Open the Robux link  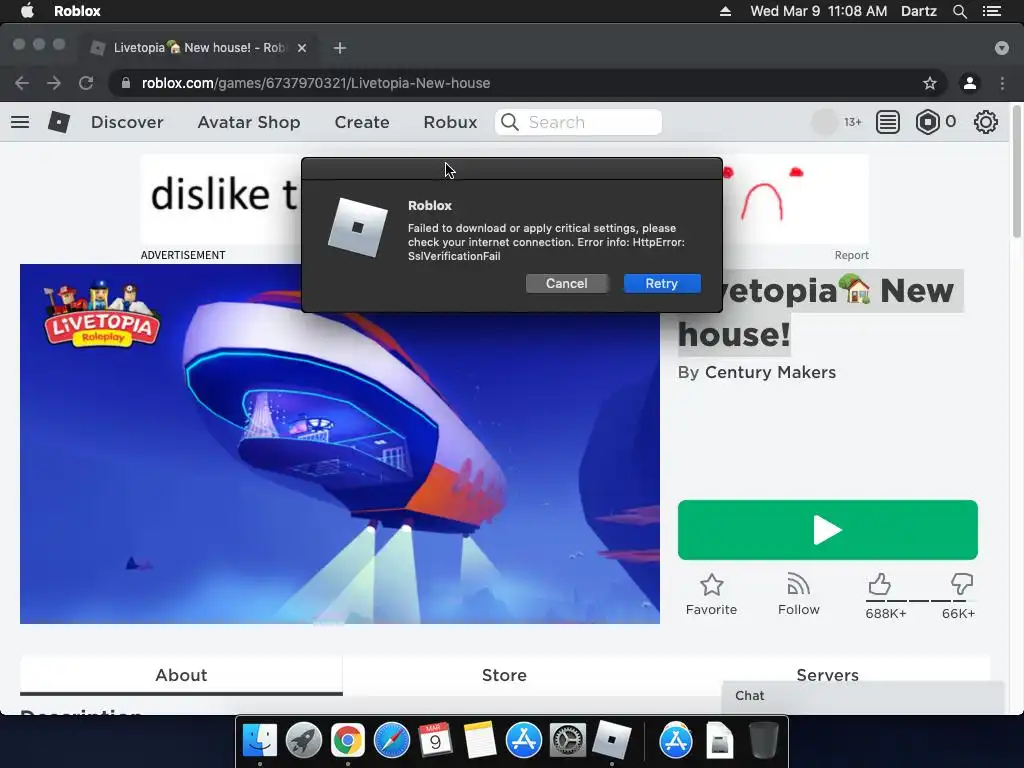[450, 122]
